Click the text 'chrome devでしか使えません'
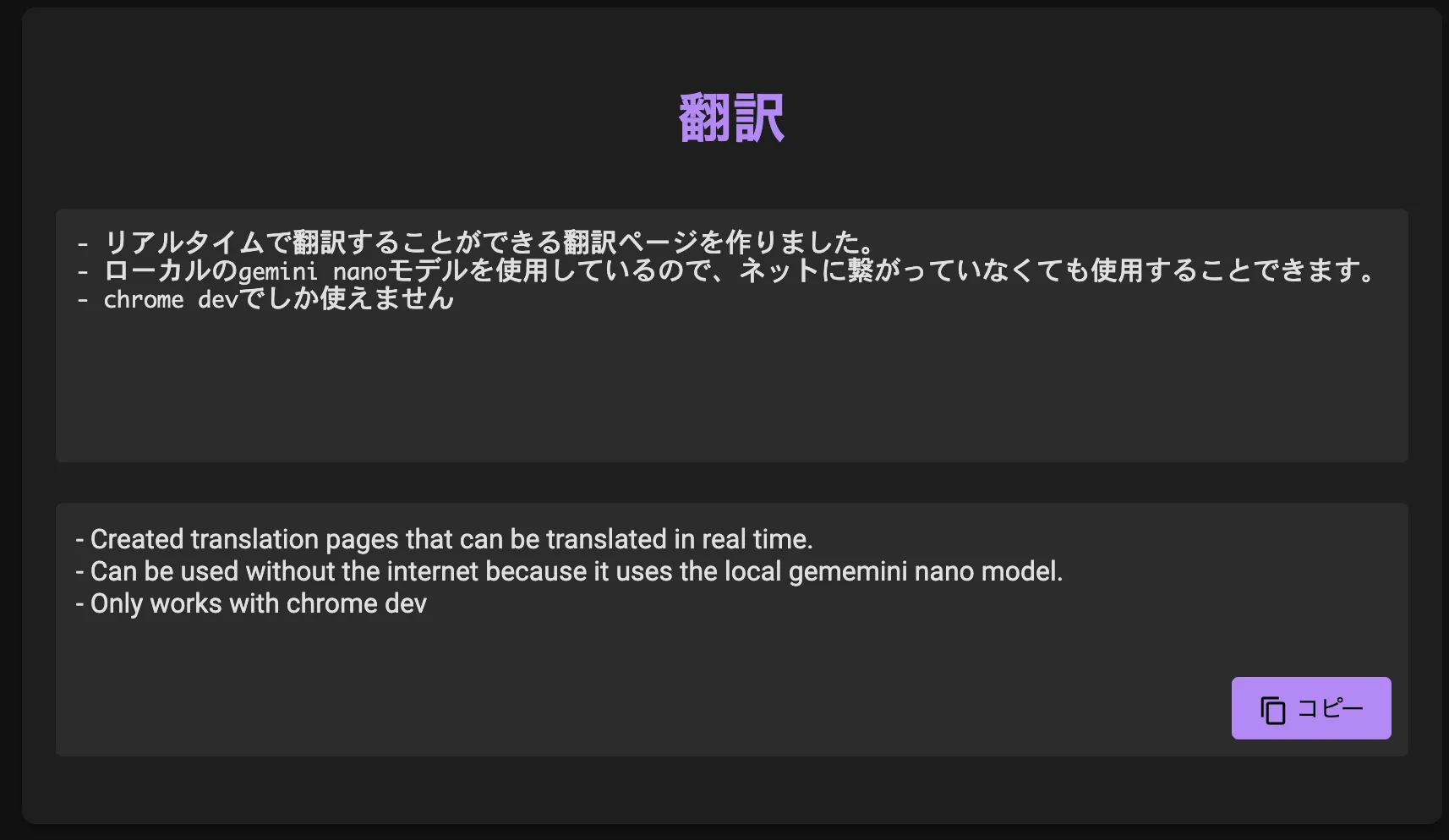The height and width of the screenshot is (840, 1449). click(x=277, y=300)
